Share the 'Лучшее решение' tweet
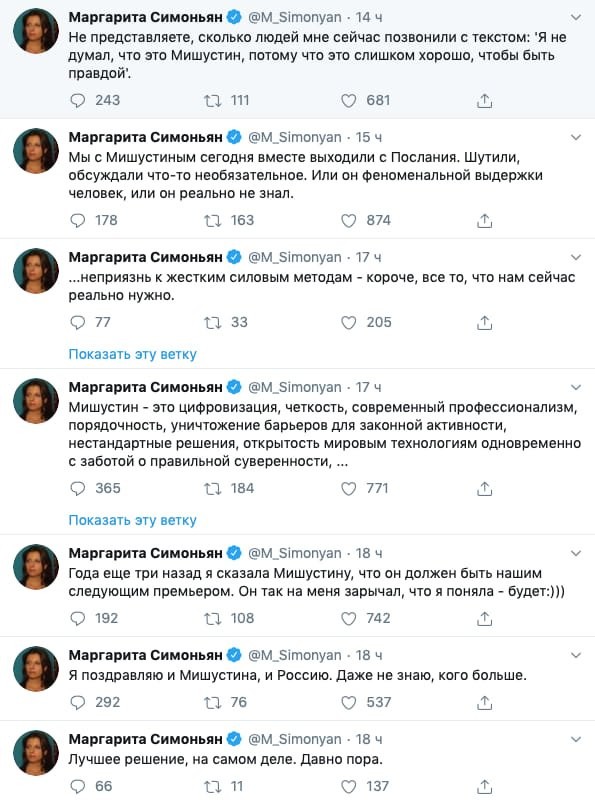Viewport: 595px width, 803px height. coord(484,787)
